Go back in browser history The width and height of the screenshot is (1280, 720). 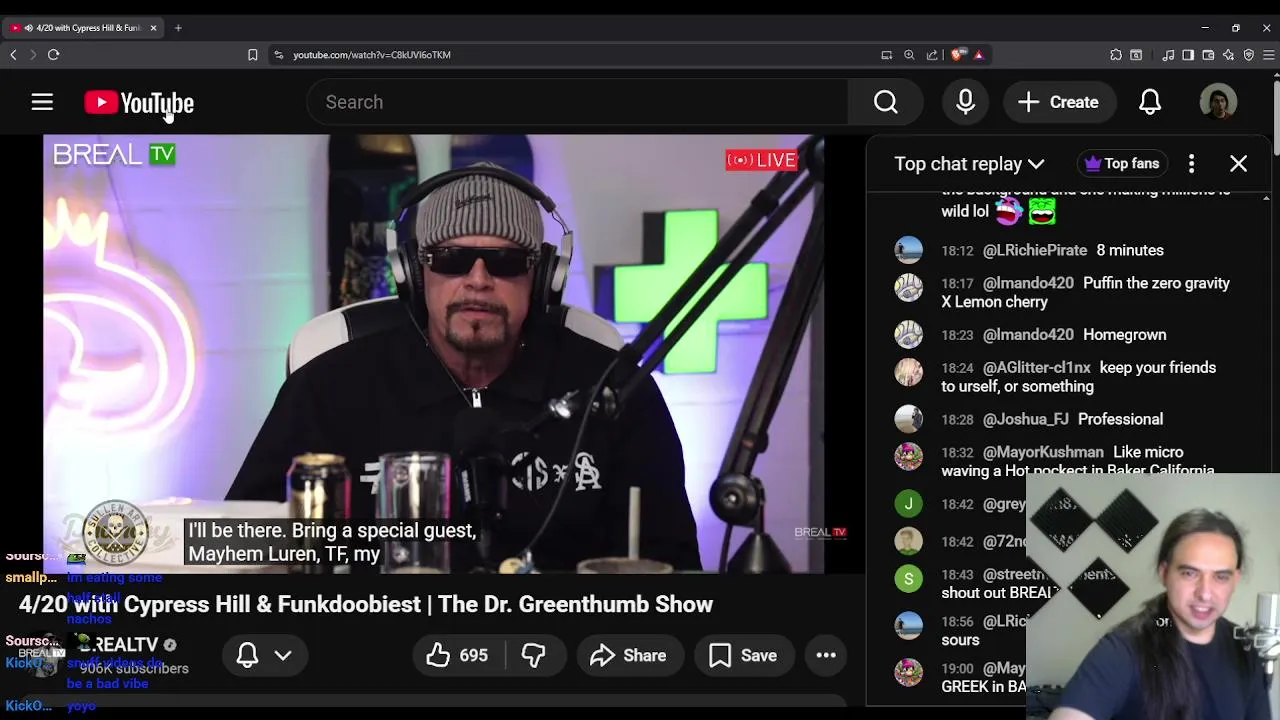click(13, 55)
